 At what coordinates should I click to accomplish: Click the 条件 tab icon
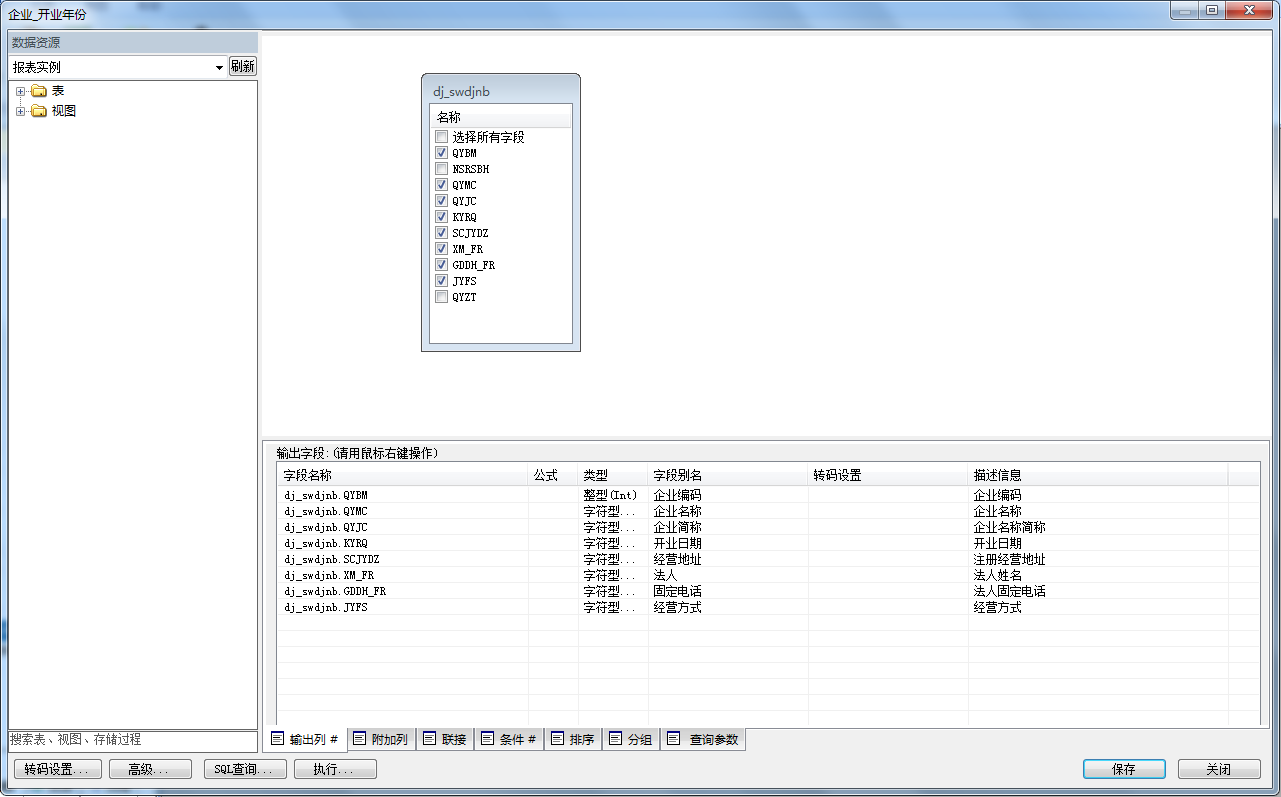tap(487, 739)
